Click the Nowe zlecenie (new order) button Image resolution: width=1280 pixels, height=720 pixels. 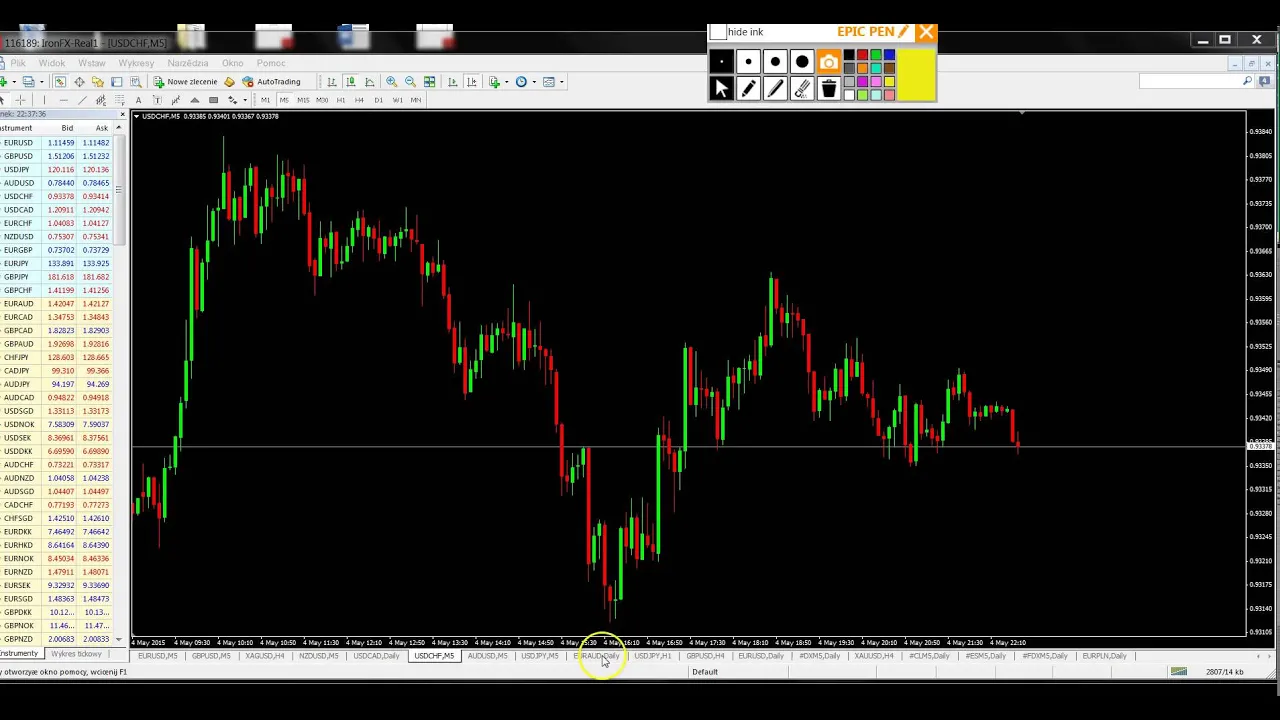coord(185,82)
